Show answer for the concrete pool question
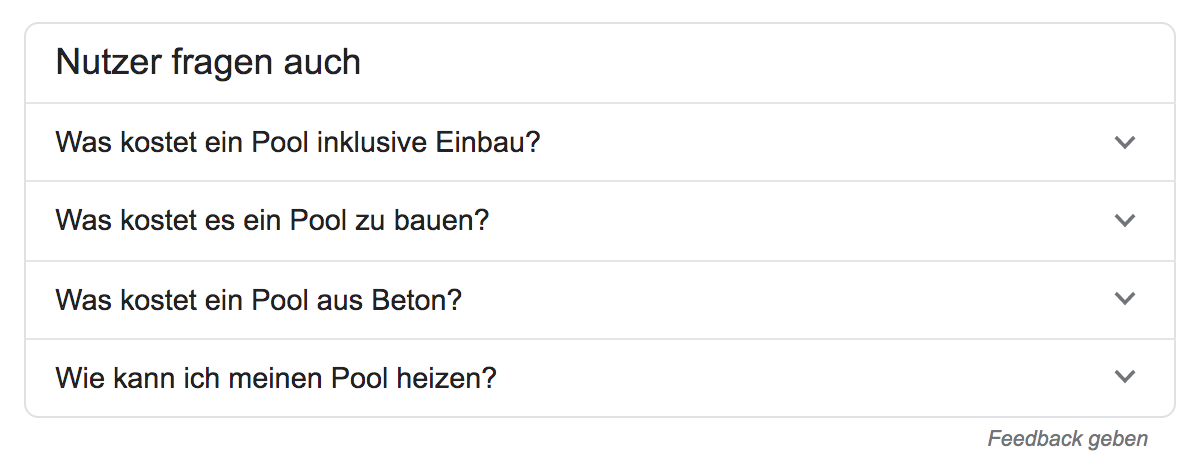1204x470 pixels. 600,298
